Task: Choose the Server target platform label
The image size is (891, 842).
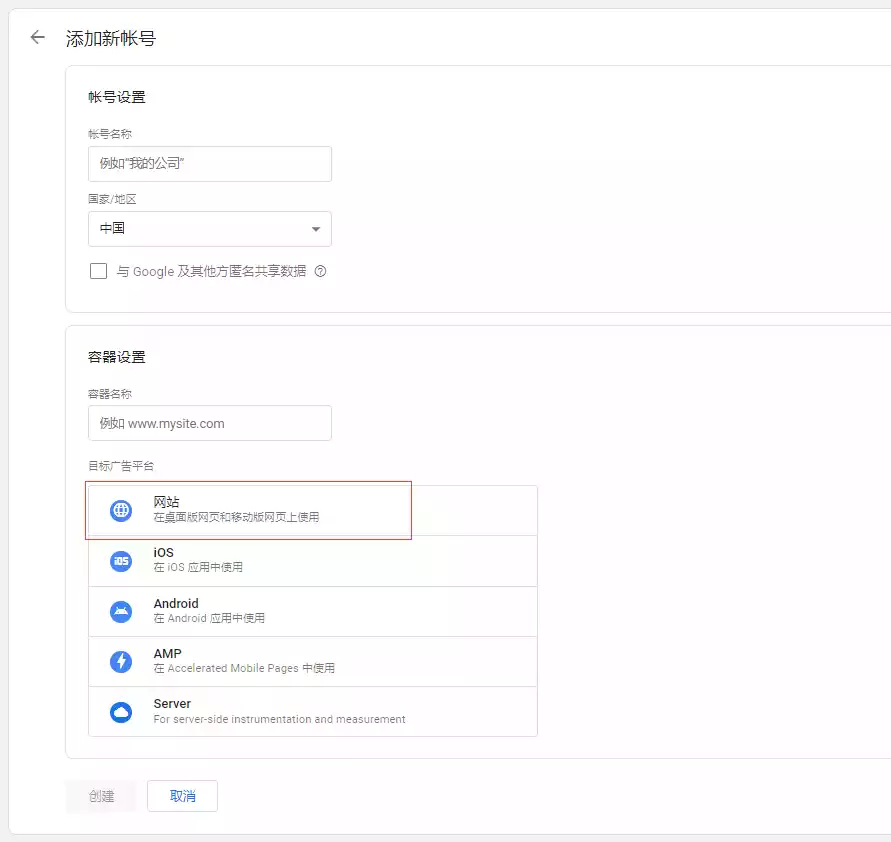Action: [x=172, y=703]
